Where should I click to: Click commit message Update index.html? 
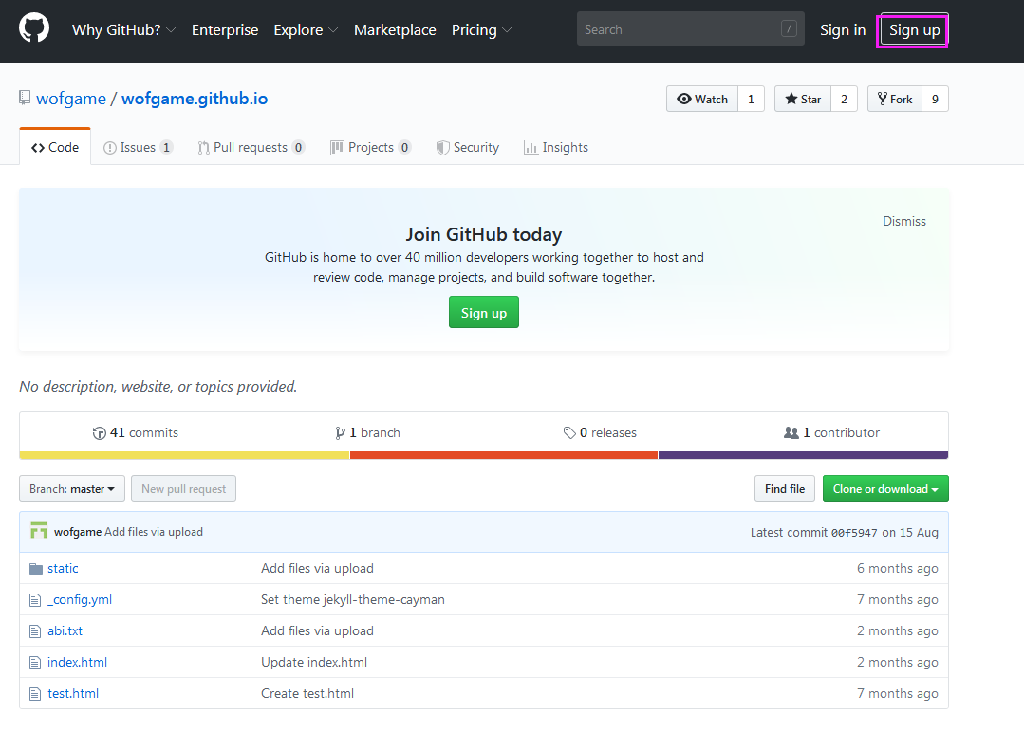coord(314,662)
